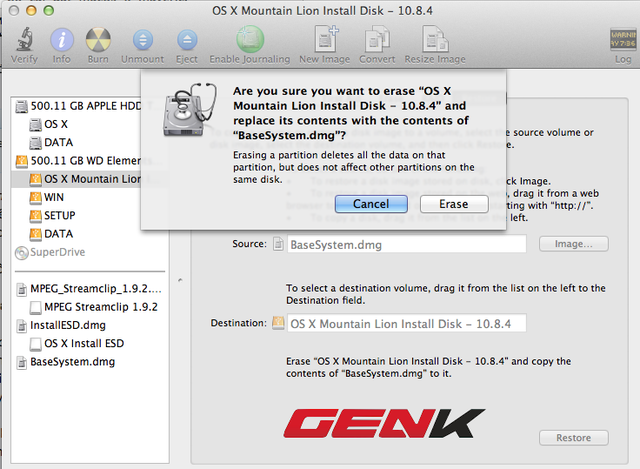
Task: Select MPEG_Streamclip_1.9.2 disk image
Action: (x=89, y=289)
